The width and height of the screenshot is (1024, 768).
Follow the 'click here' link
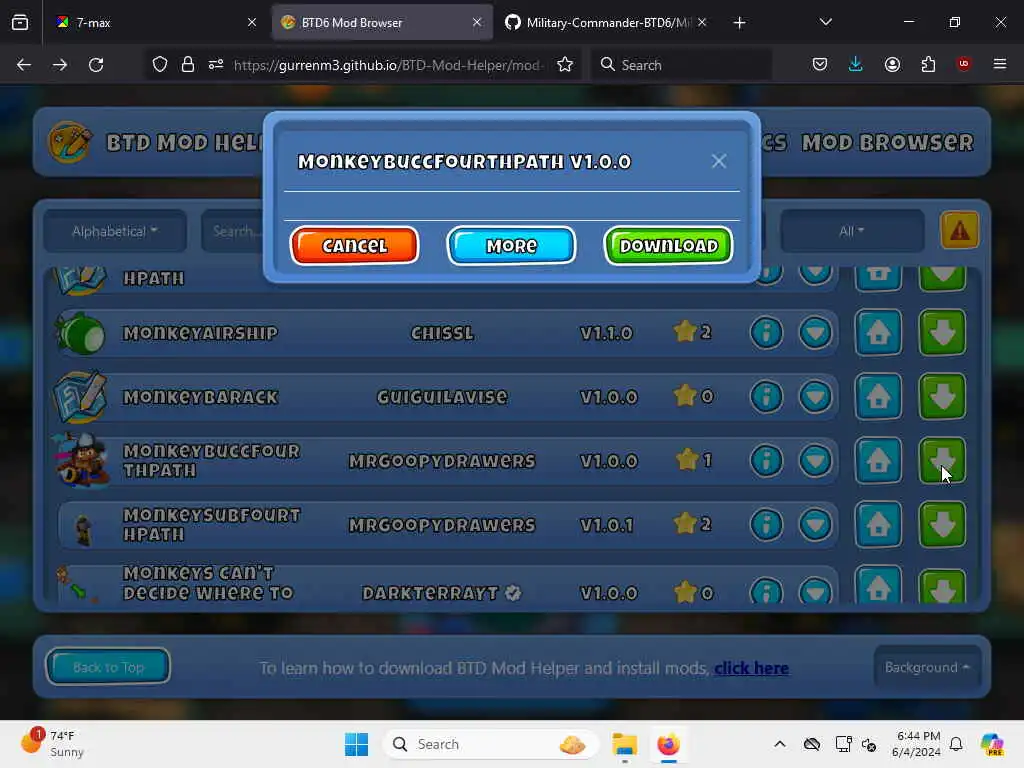pyautogui.click(x=751, y=668)
